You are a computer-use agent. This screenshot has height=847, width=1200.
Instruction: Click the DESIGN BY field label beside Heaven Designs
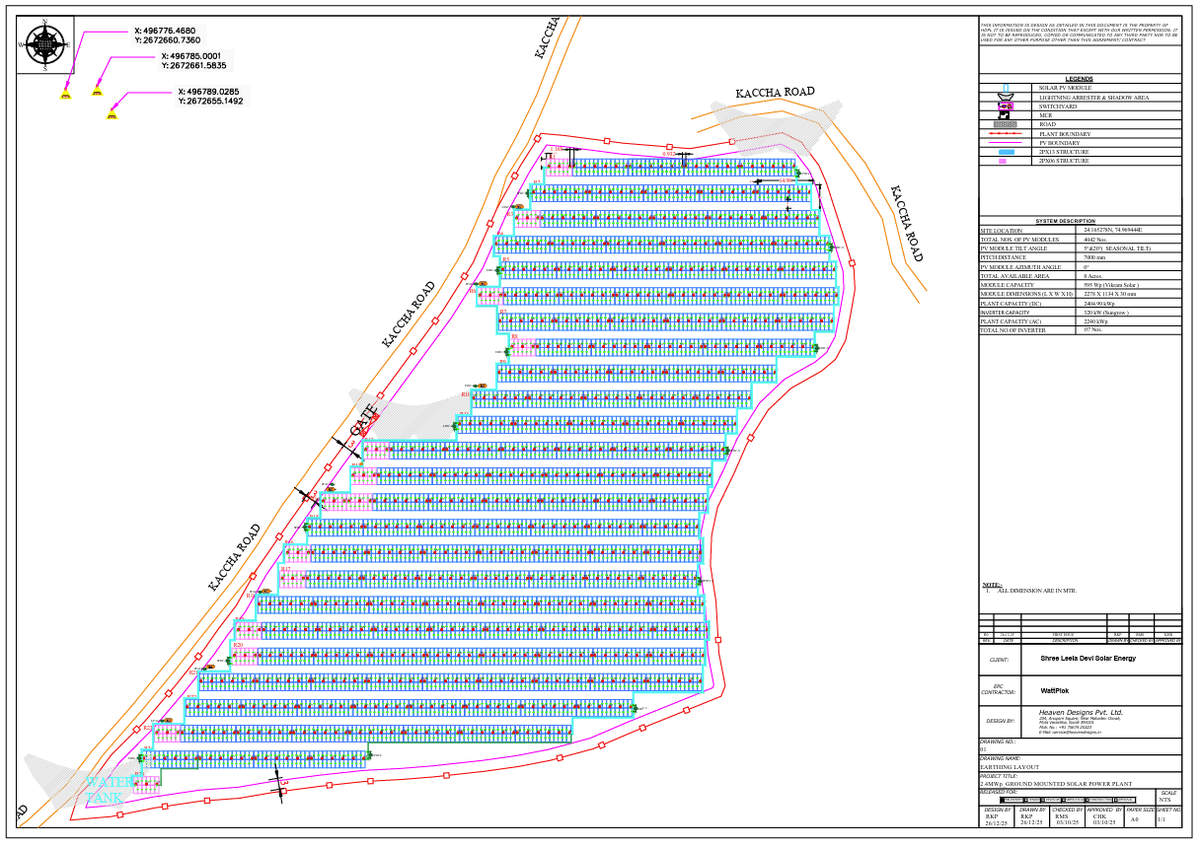point(1002,720)
